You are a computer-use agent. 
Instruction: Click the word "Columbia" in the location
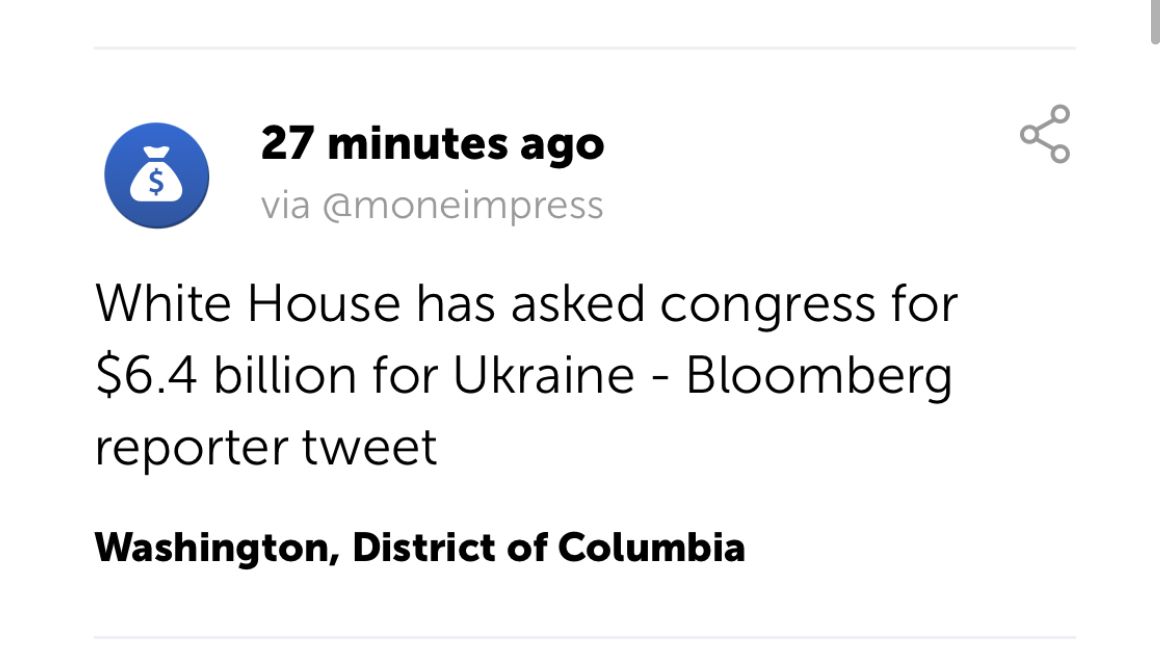click(651, 548)
